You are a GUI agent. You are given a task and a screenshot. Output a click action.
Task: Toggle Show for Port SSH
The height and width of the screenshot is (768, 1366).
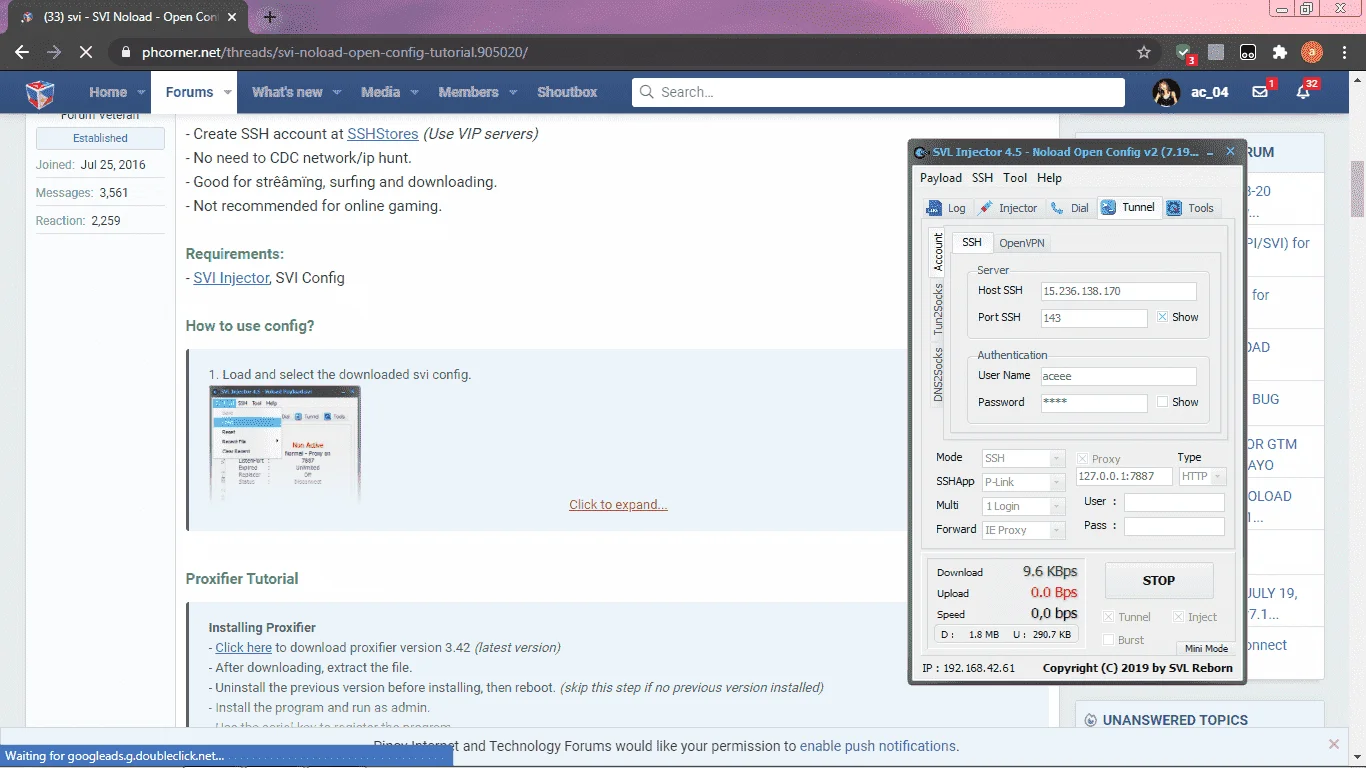(1162, 317)
